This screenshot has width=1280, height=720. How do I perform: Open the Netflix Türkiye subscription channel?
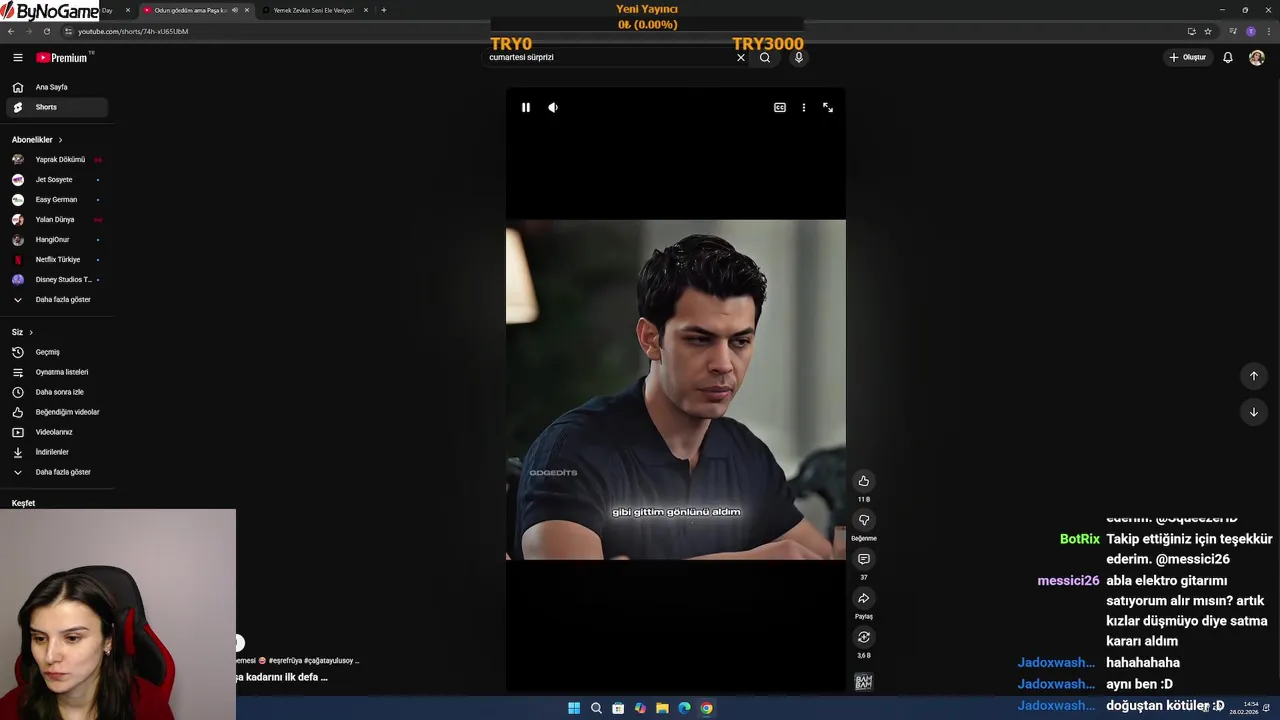click(57, 260)
